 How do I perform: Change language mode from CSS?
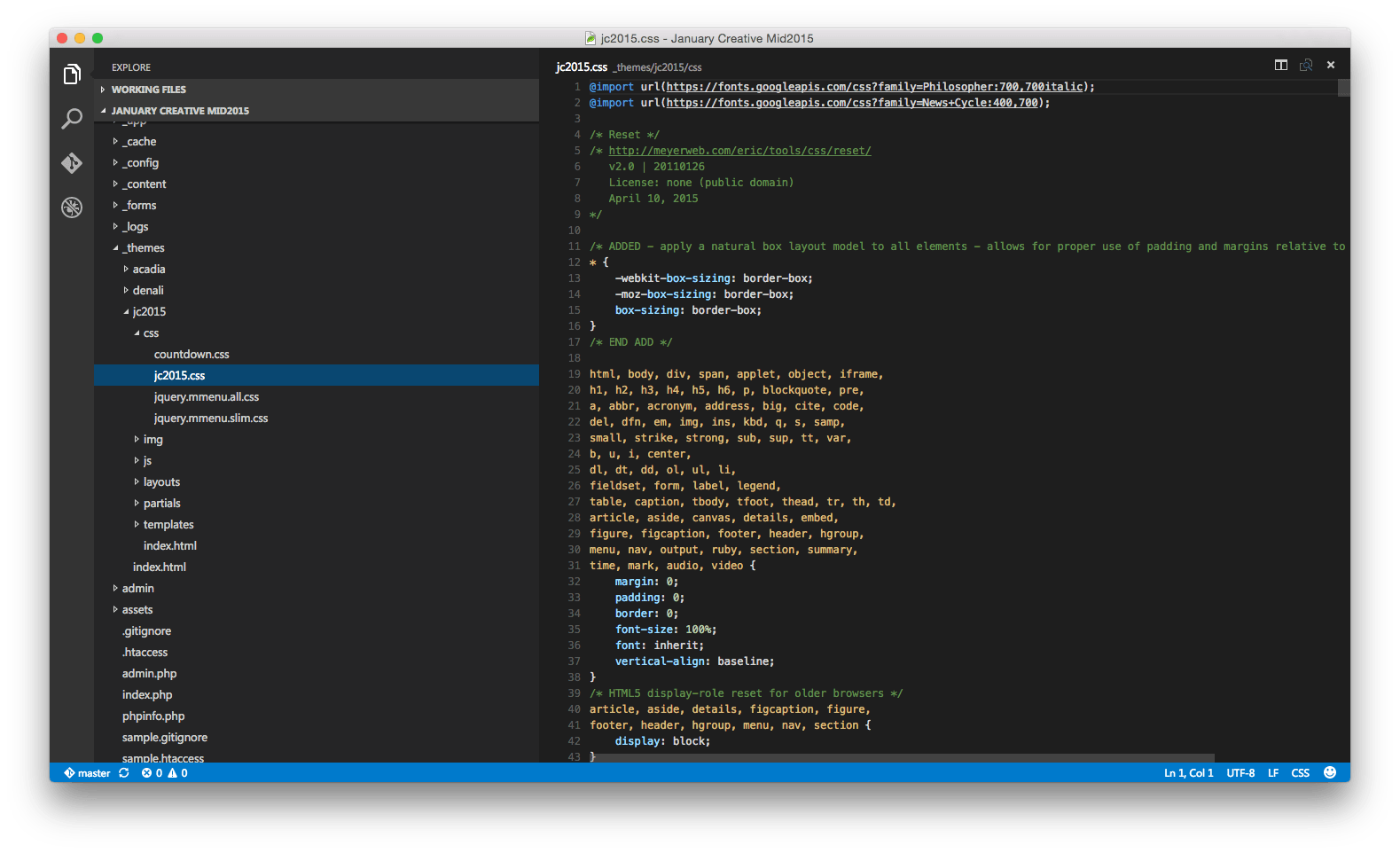click(1300, 773)
